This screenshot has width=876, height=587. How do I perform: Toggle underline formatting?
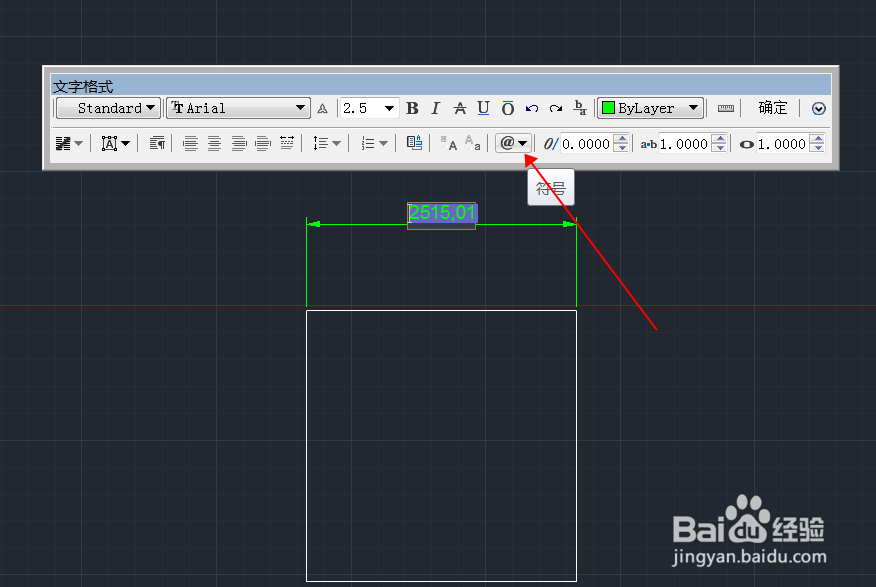point(484,108)
